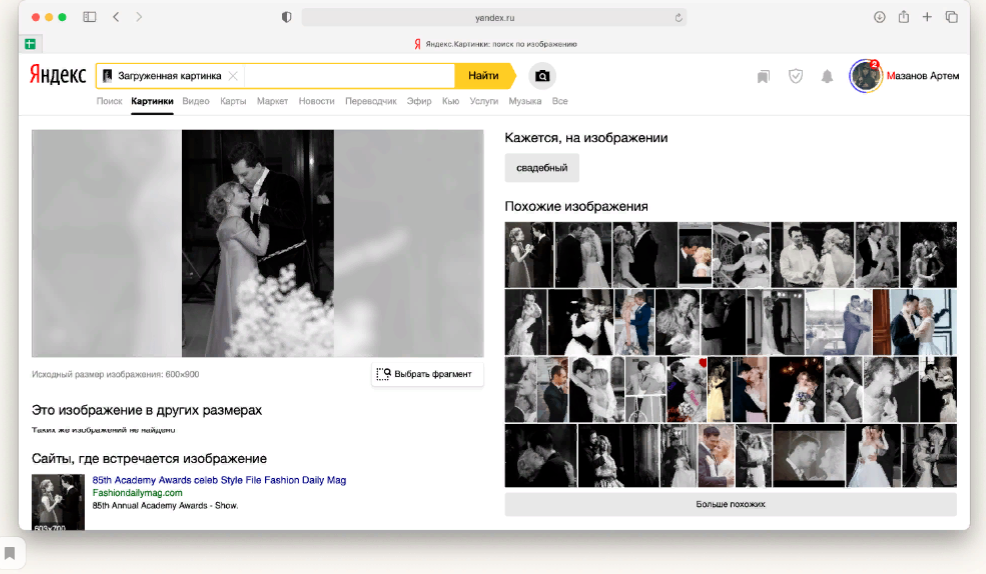Open the user profile avatar
Image resolution: width=986 pixels, height=574 pixels.
coord(865,76)
